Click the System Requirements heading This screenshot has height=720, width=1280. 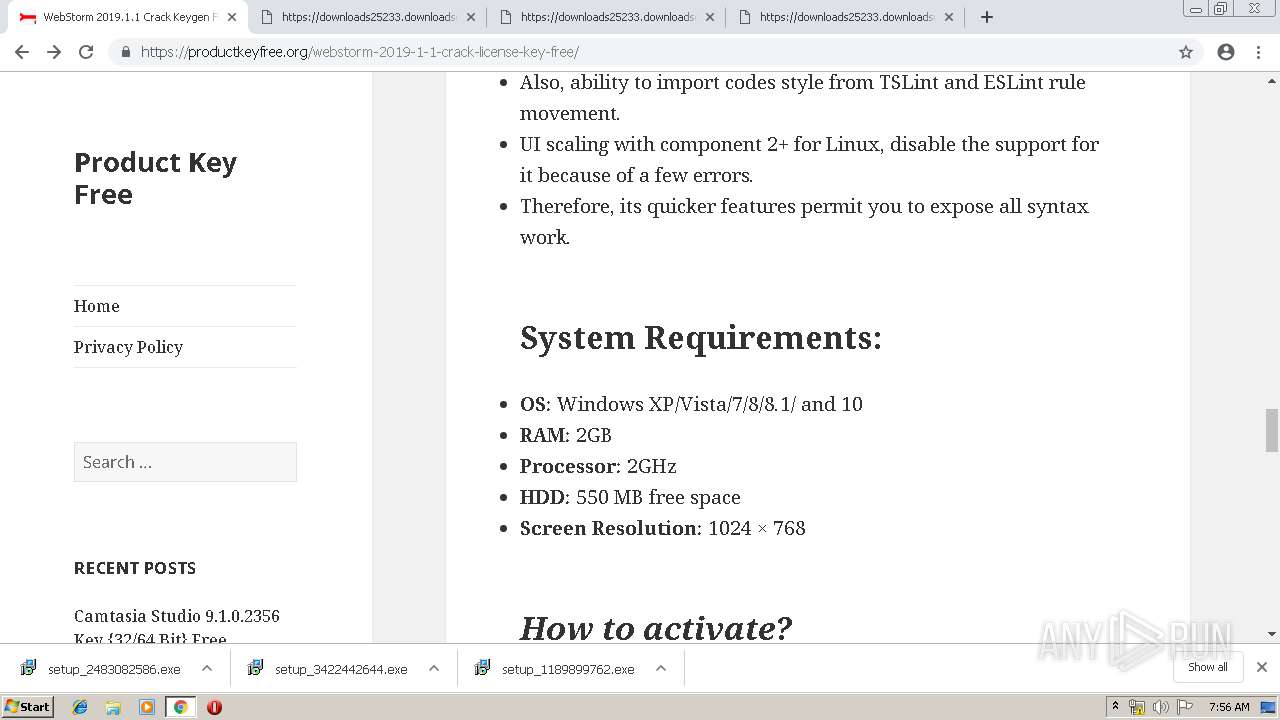click(x=701, y=338)
